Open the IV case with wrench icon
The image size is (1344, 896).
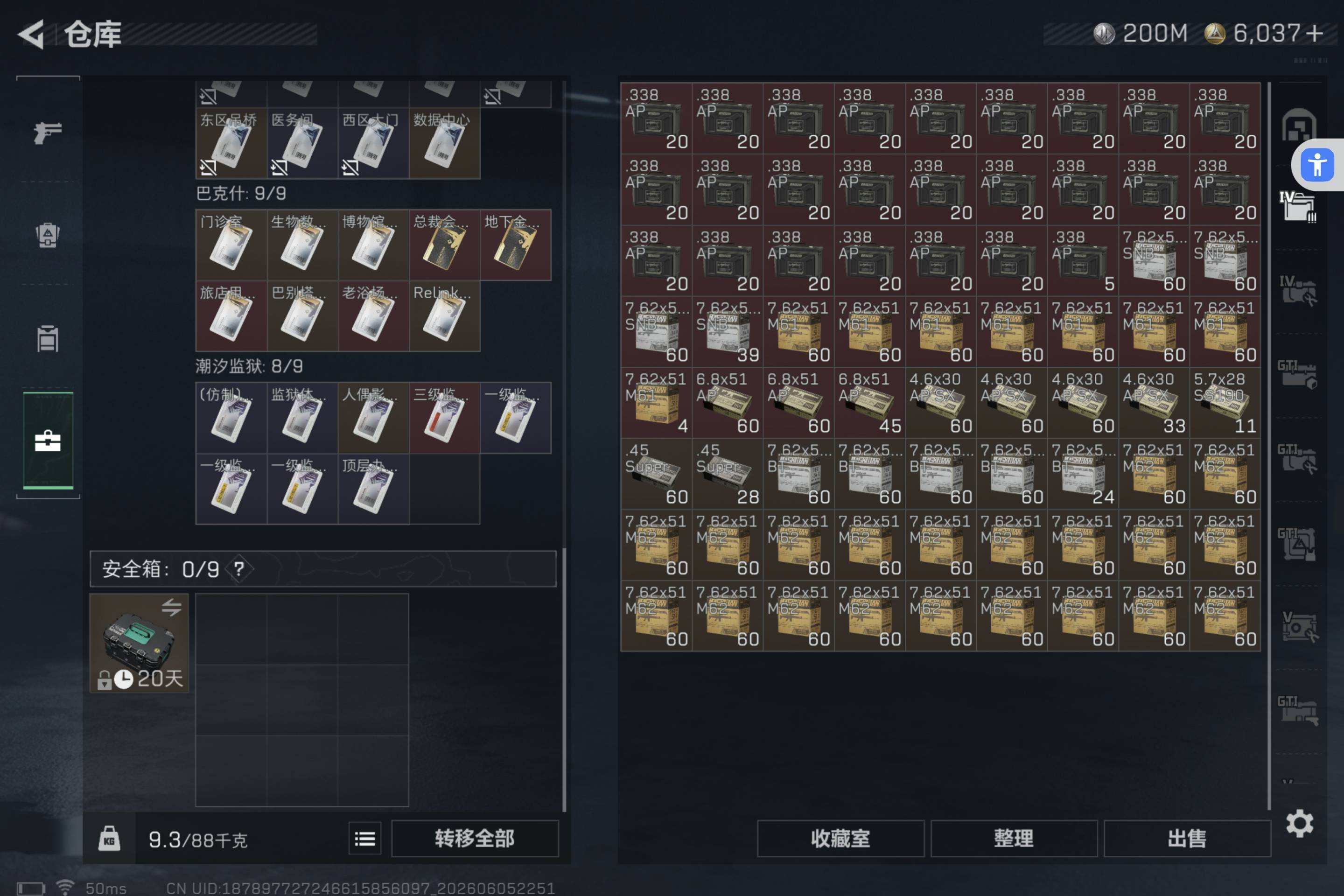[x=1297, y=290]
